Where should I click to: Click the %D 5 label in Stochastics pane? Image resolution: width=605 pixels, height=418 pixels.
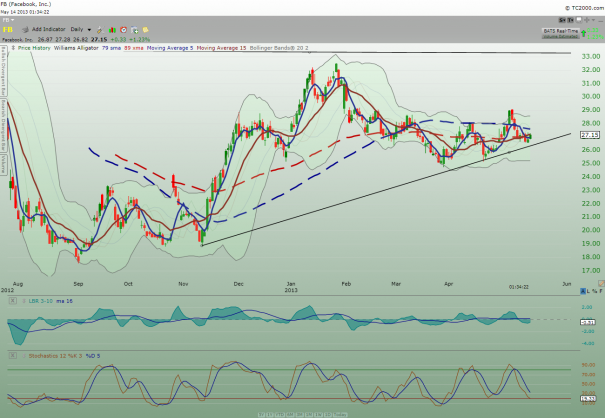93,356
